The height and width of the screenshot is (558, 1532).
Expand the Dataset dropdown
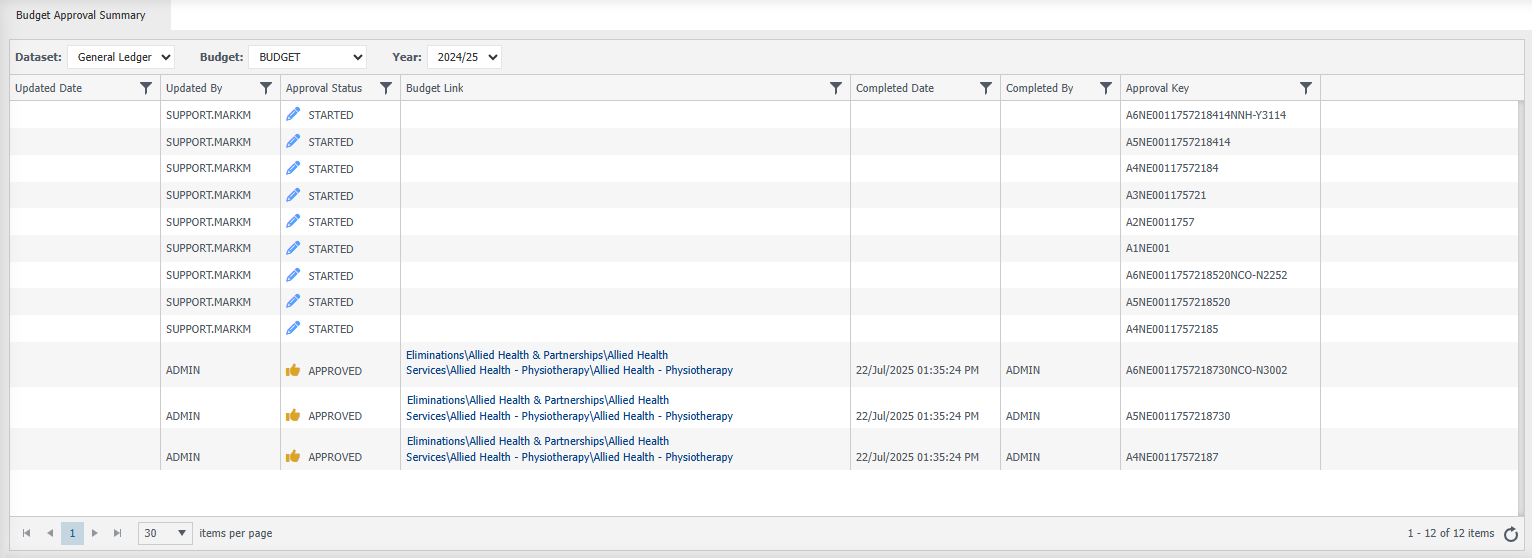click(x=120, y=57)
